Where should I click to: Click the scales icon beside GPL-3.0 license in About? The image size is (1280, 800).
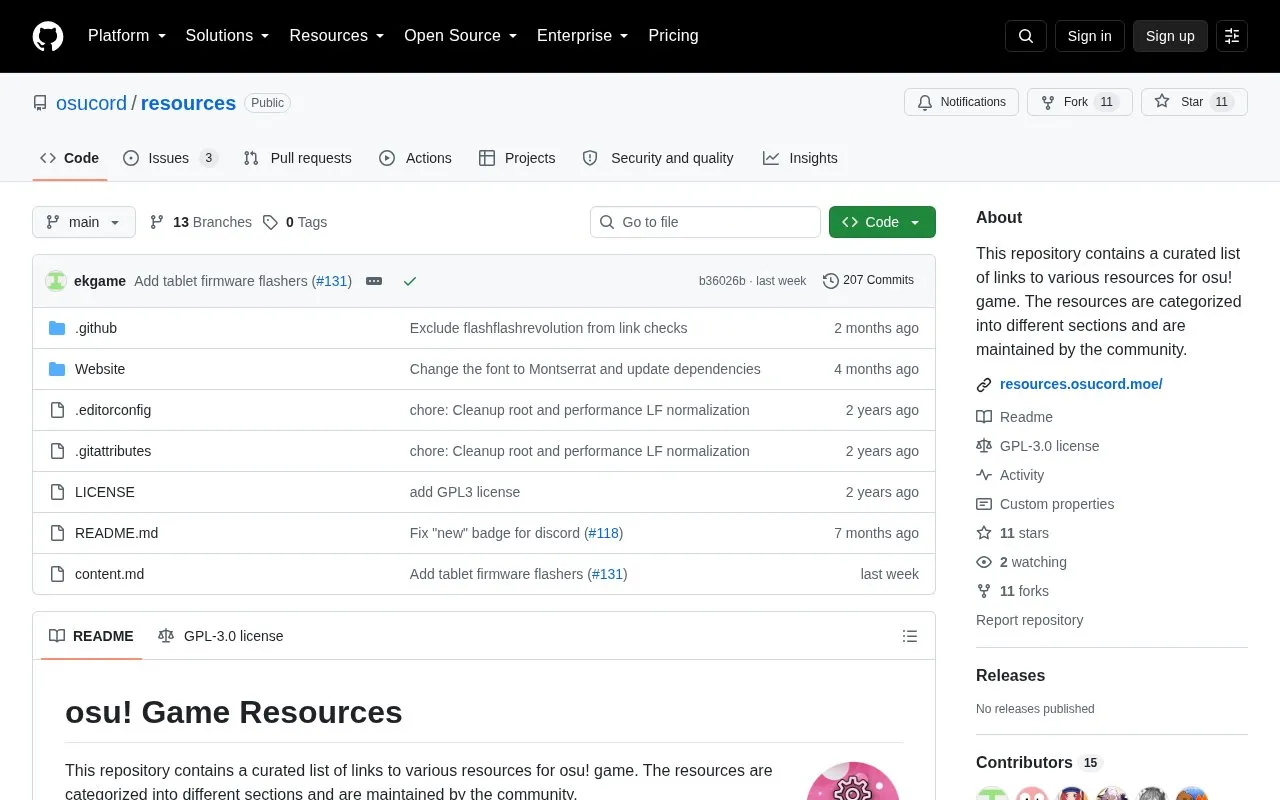[x=984, y=446]
